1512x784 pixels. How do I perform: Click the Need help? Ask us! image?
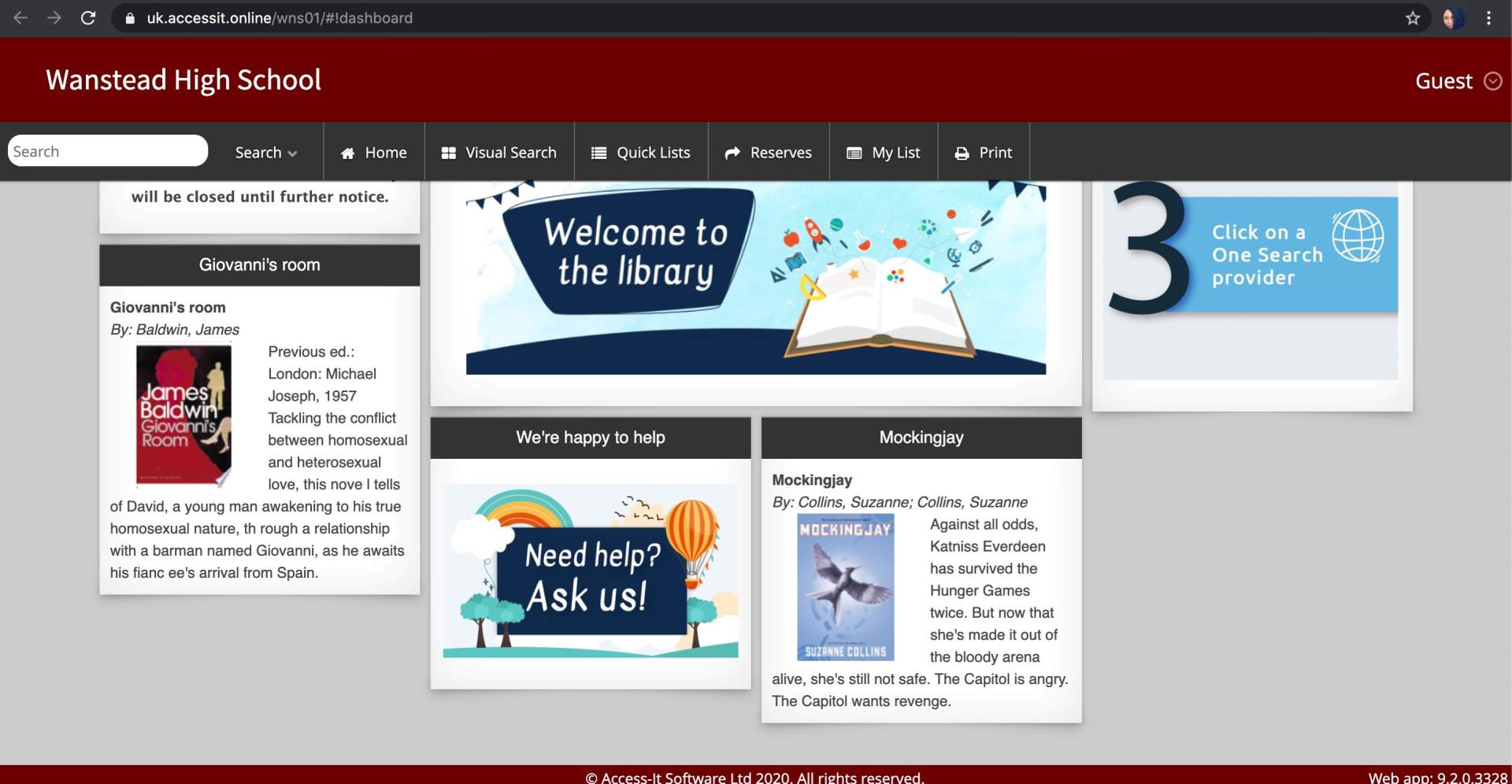pyautogui.click(x=591, y=571)
